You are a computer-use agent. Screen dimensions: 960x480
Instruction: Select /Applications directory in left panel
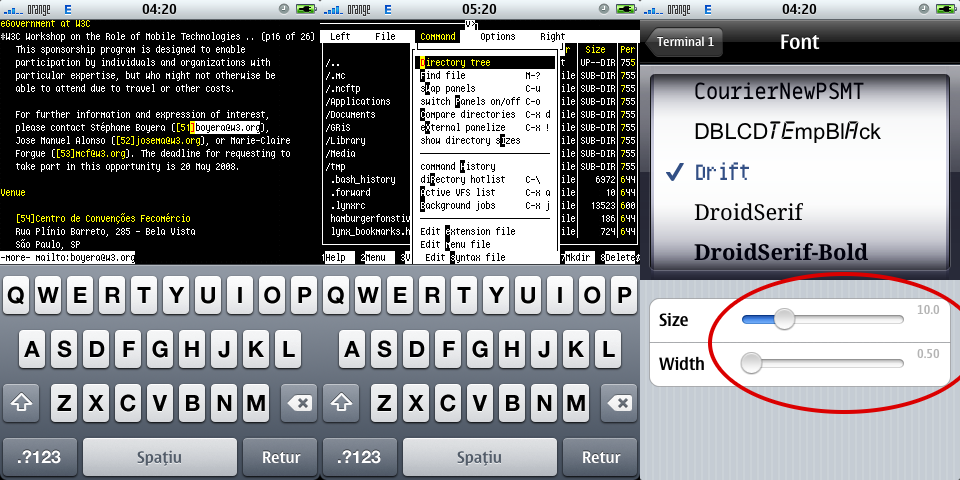[358, 102]
